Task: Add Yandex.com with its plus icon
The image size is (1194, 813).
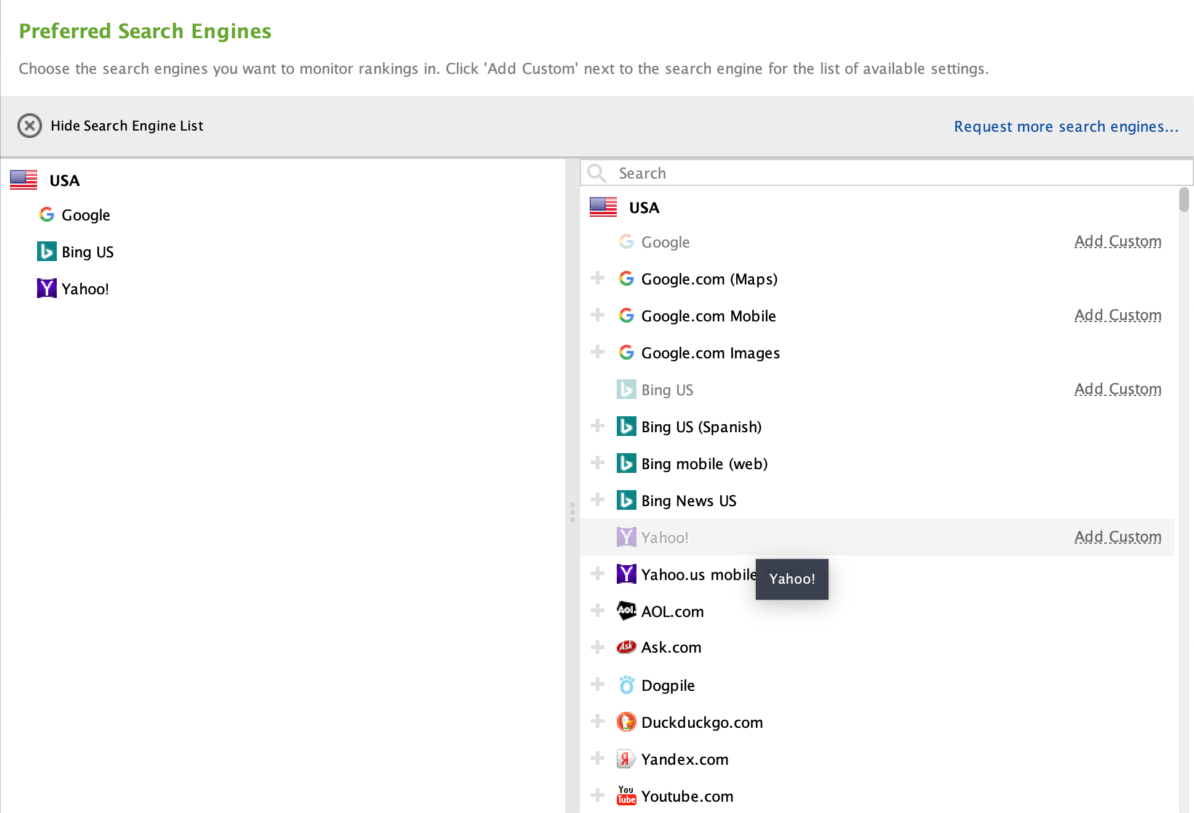Action: [x=598, y=758]
